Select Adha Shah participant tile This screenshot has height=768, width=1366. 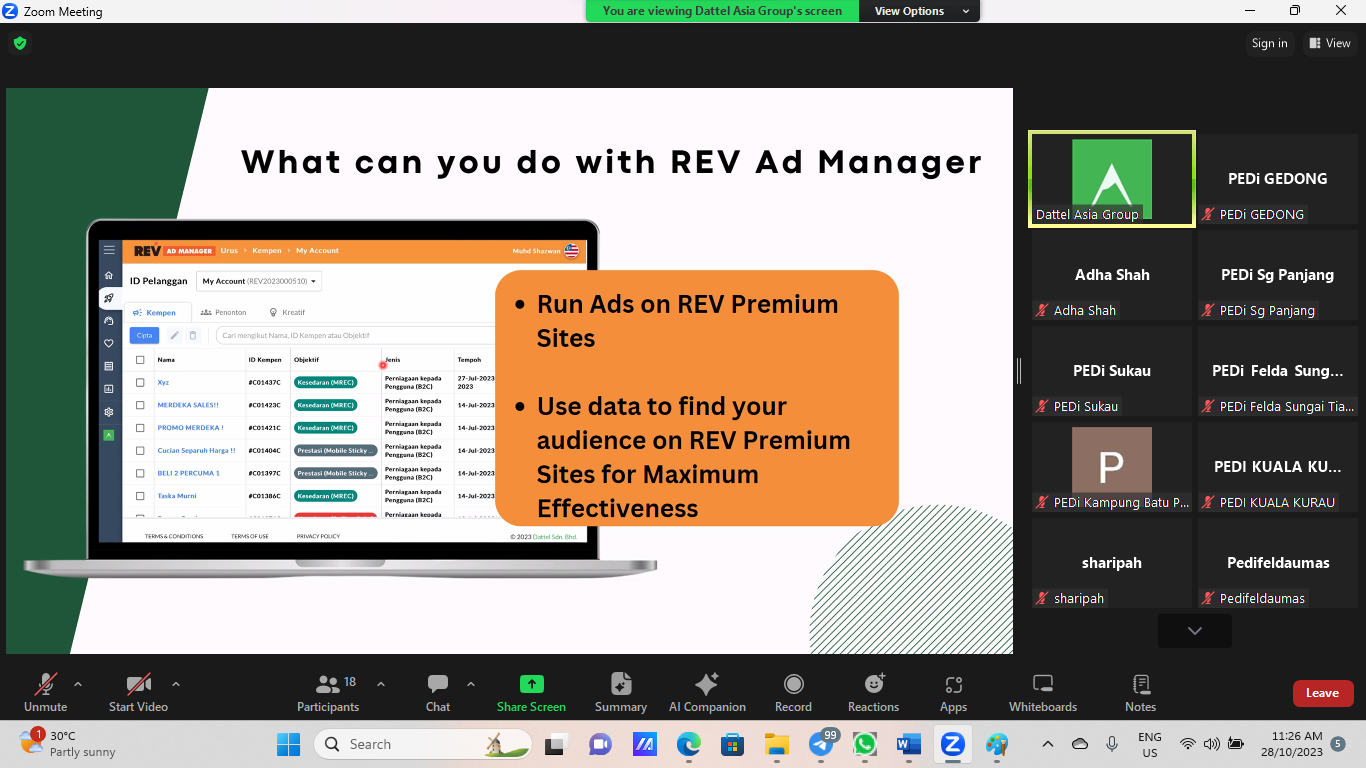click(1112, 275)
